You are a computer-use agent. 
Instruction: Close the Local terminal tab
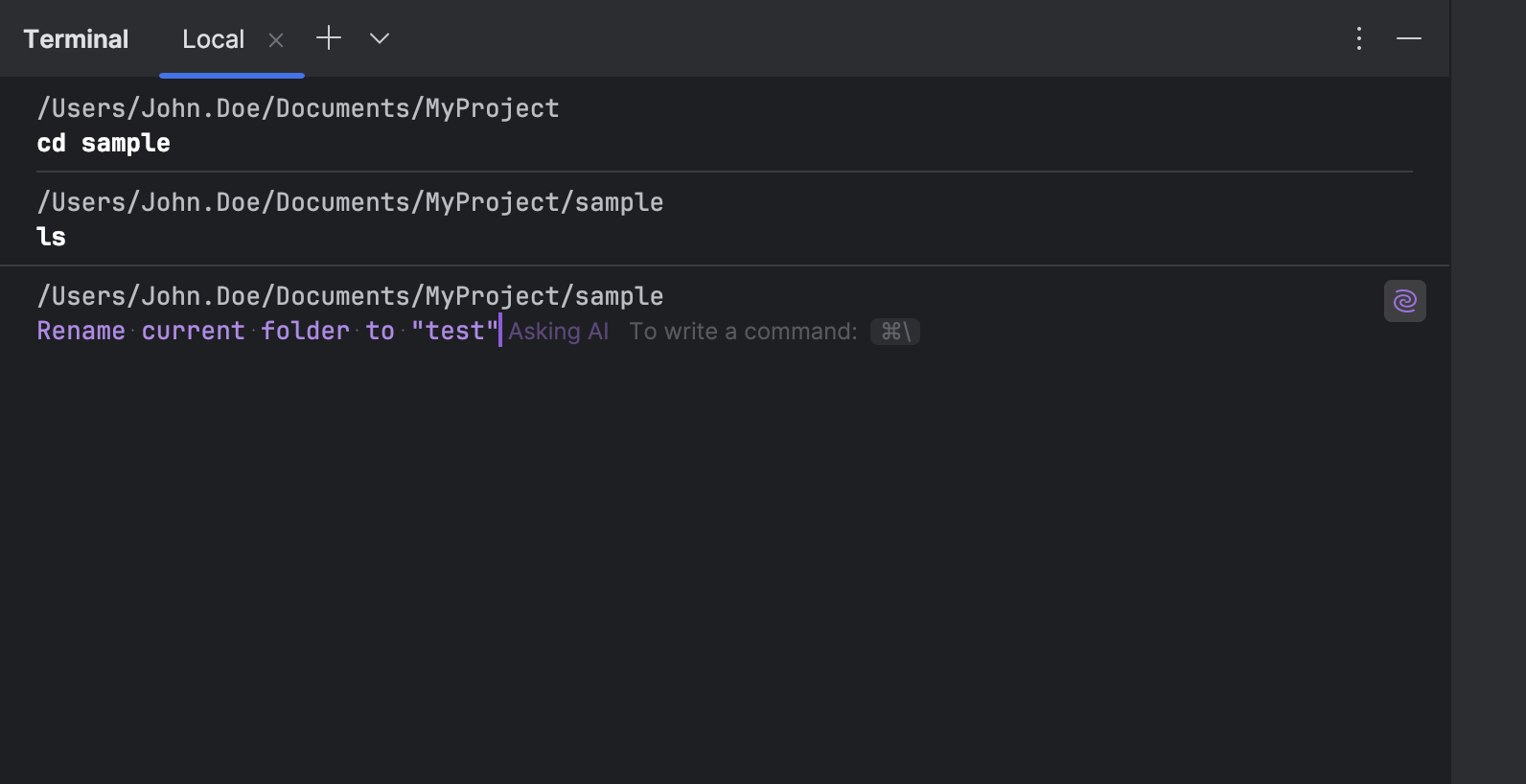pos(276,40)
